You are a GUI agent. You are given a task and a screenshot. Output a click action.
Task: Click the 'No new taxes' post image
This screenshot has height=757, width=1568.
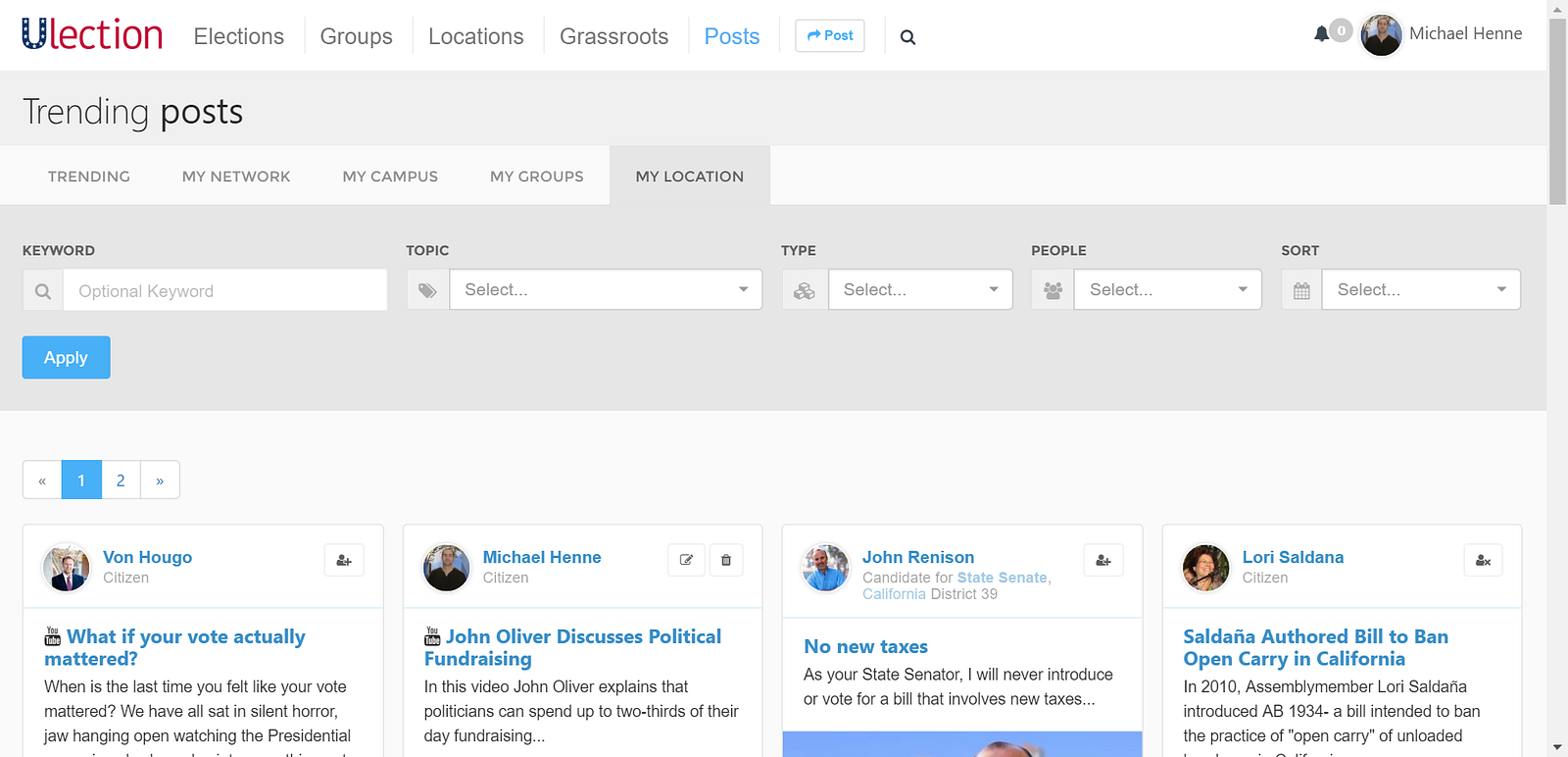tap(962, 743)
